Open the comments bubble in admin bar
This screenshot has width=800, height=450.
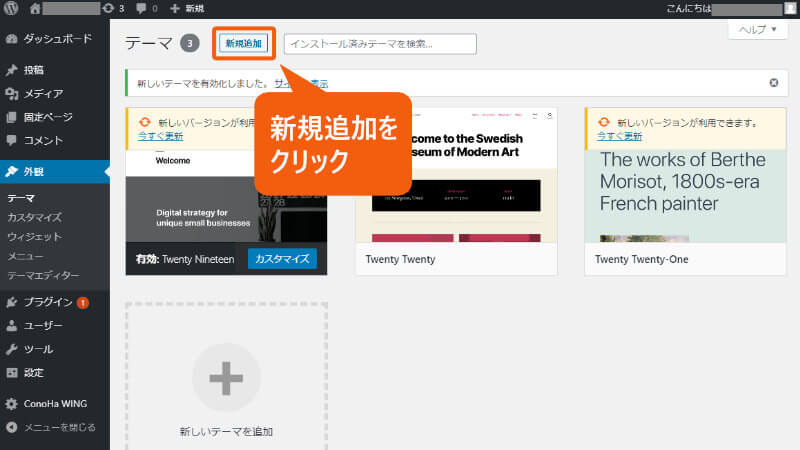(146, 8)
